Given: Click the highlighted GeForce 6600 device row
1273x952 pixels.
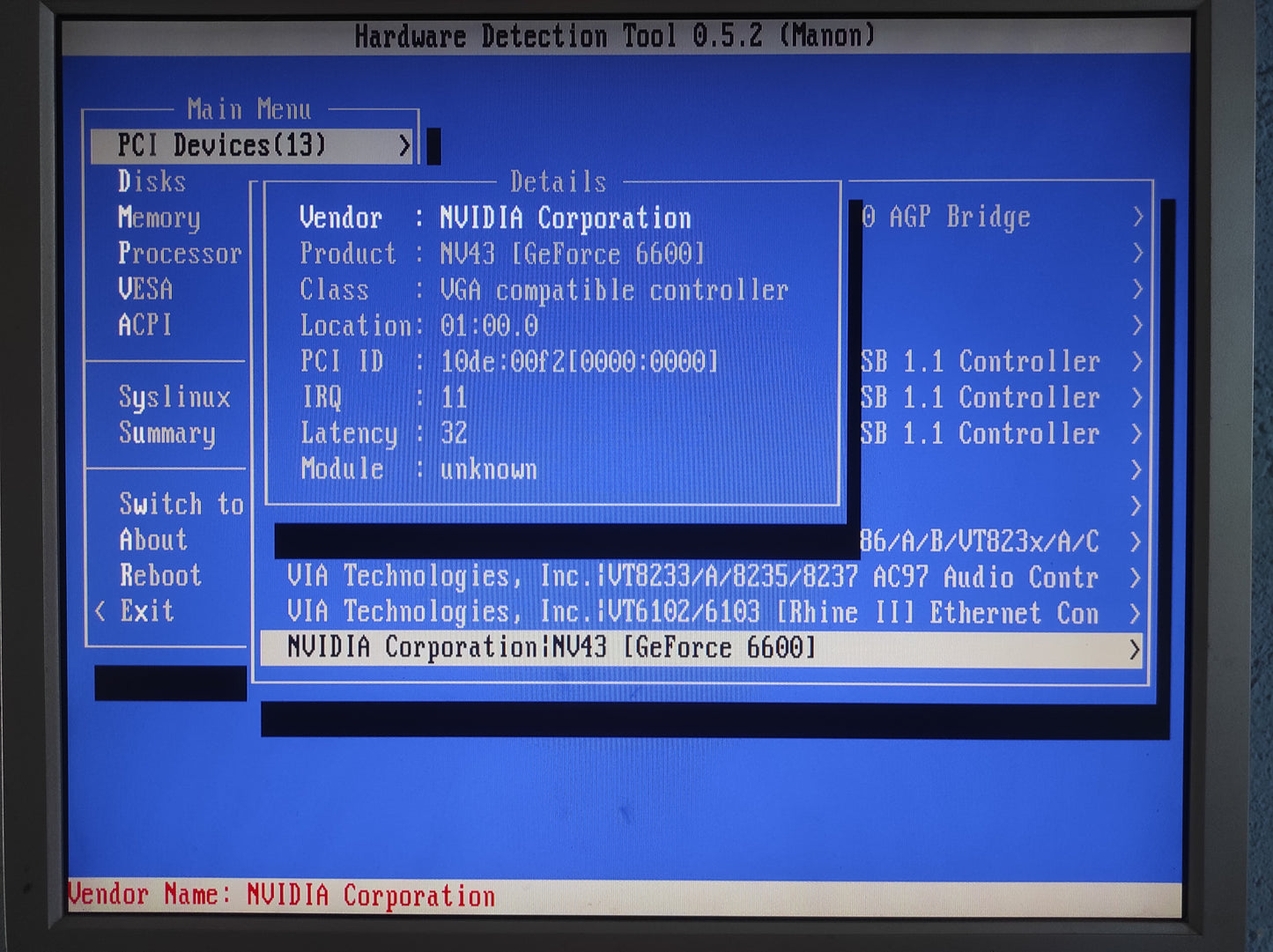Looking at the screenshot, I should 617,648.
